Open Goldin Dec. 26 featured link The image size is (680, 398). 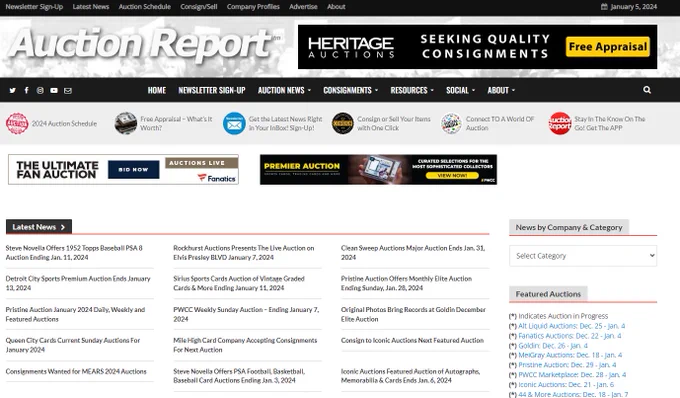[x=553, y=346]
